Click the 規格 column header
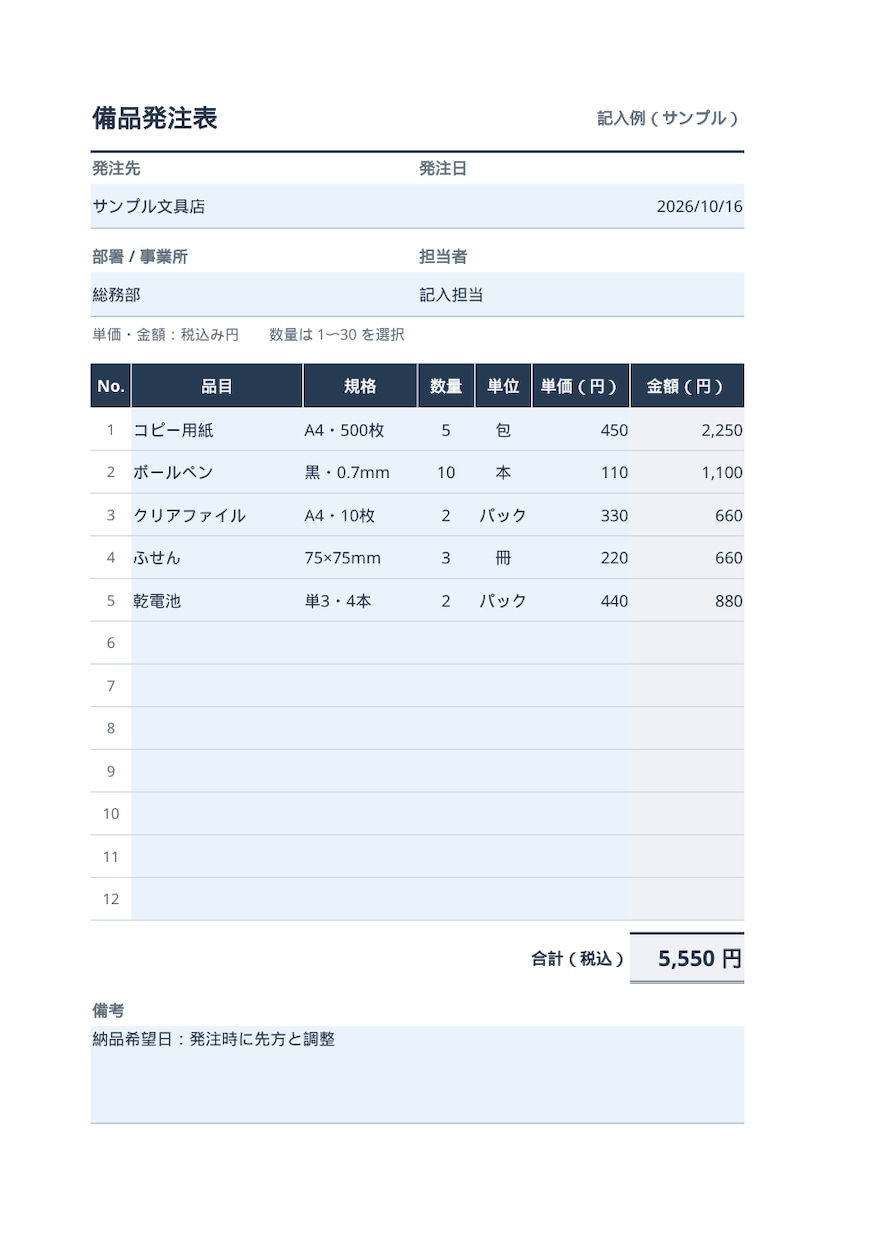Viewport: 877px width, 1240px height. click(360, 386)
